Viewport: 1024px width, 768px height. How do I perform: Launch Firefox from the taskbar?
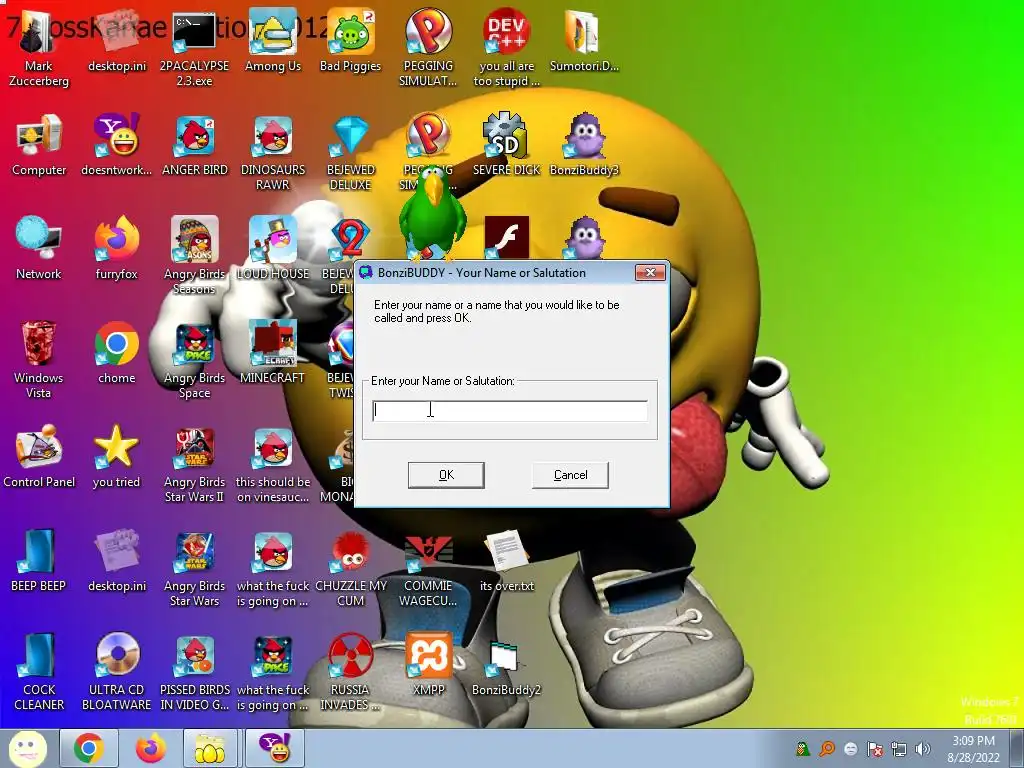click(x=151, y=748)
